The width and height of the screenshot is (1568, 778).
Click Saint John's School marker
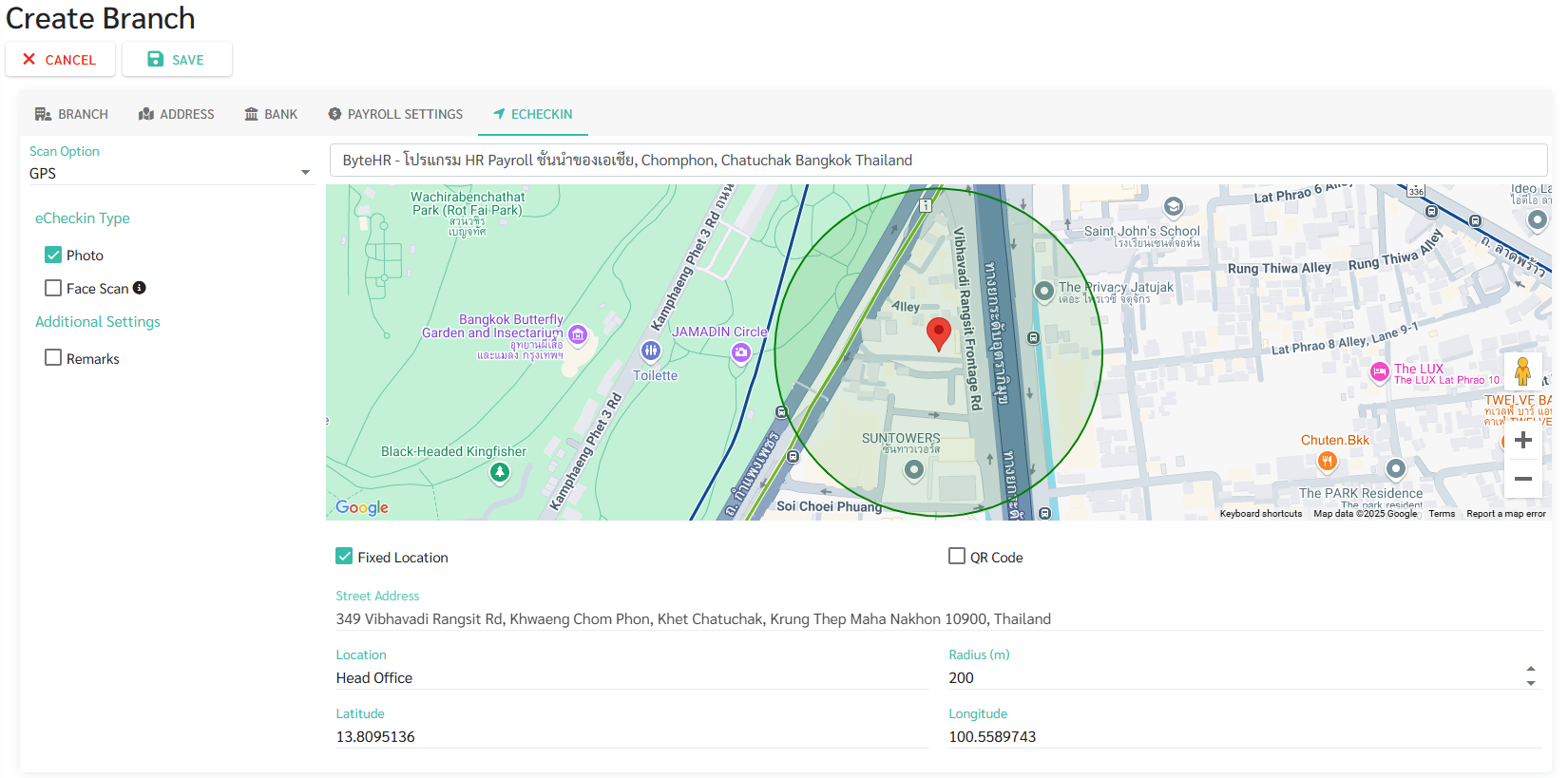click(x=1174, y=207)
